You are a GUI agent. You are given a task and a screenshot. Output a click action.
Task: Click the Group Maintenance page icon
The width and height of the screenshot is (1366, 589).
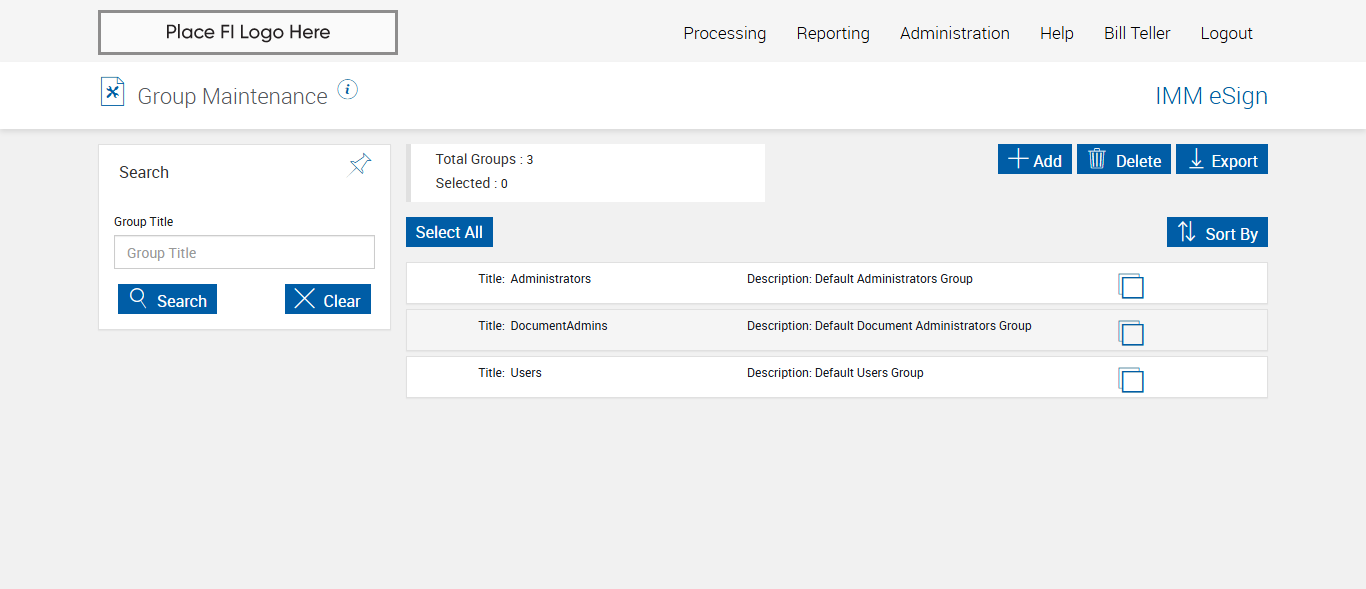click(112, 92)
